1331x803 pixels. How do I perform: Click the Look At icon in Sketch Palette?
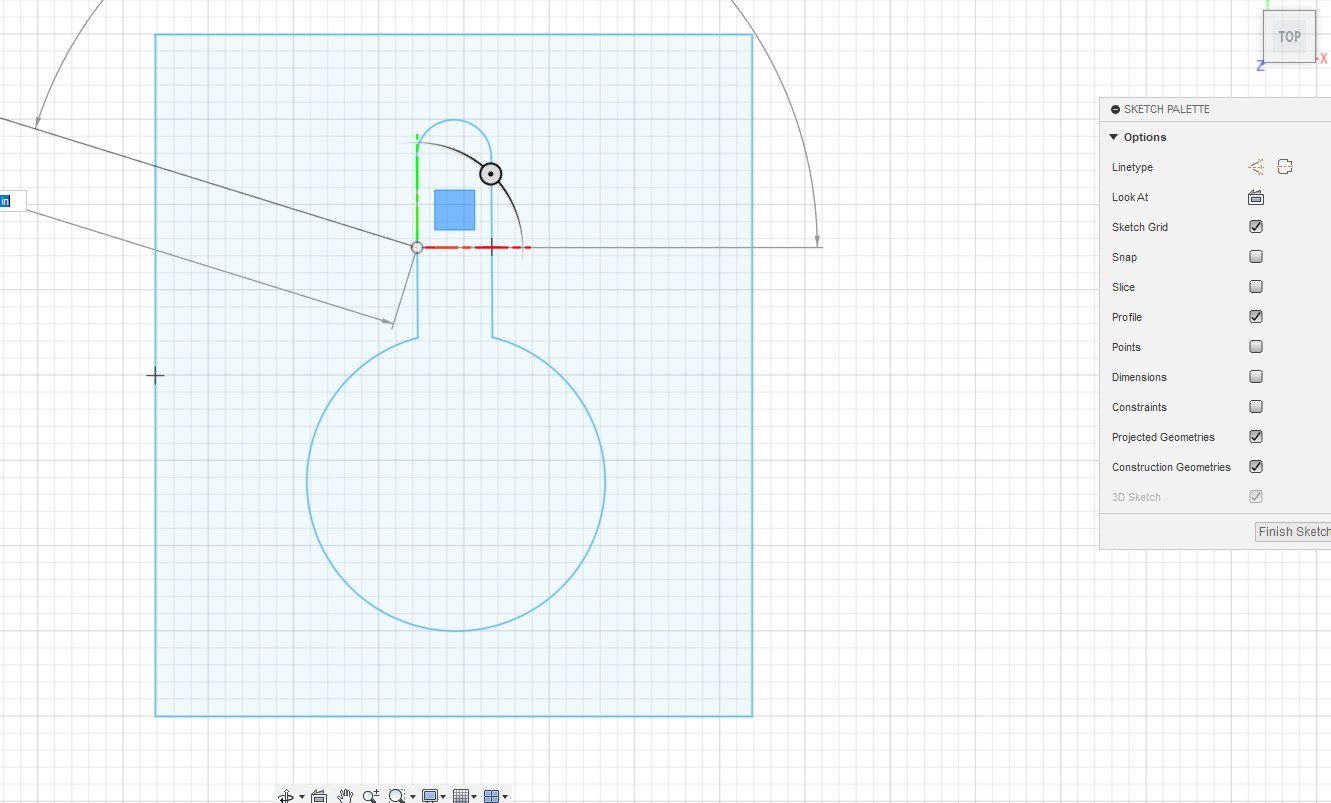(1256, 197)
